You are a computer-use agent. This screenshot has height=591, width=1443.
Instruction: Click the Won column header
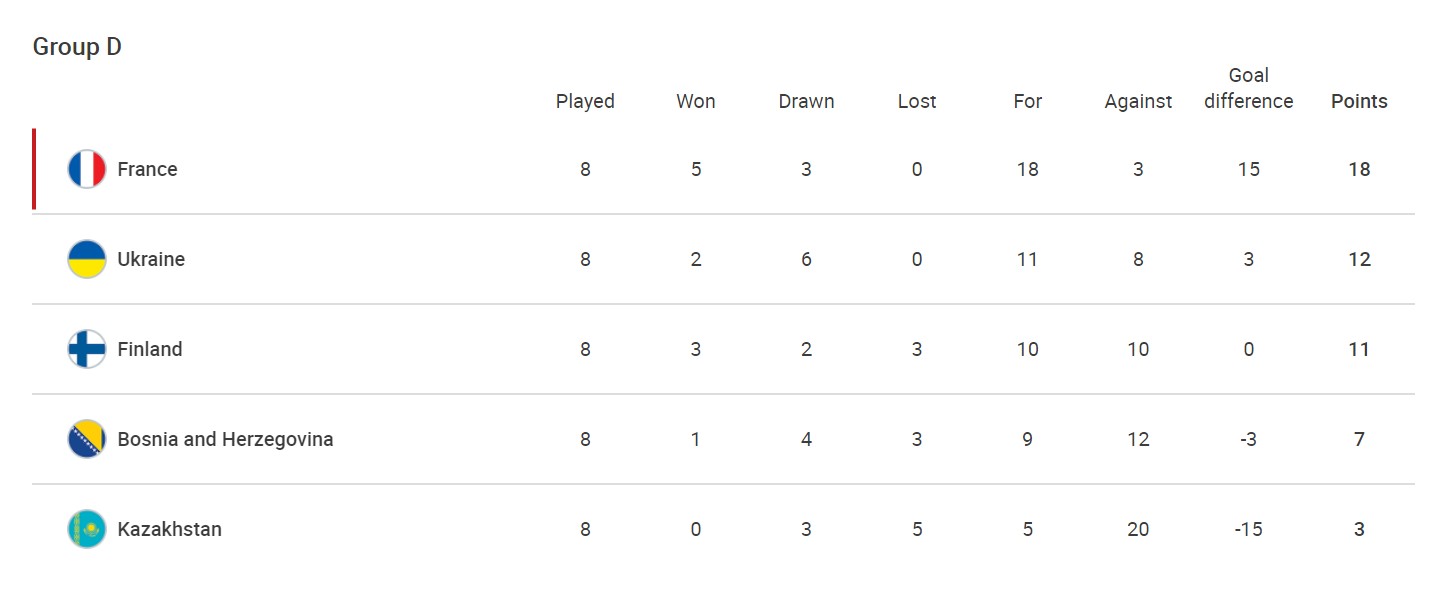(x=696, y=101)
